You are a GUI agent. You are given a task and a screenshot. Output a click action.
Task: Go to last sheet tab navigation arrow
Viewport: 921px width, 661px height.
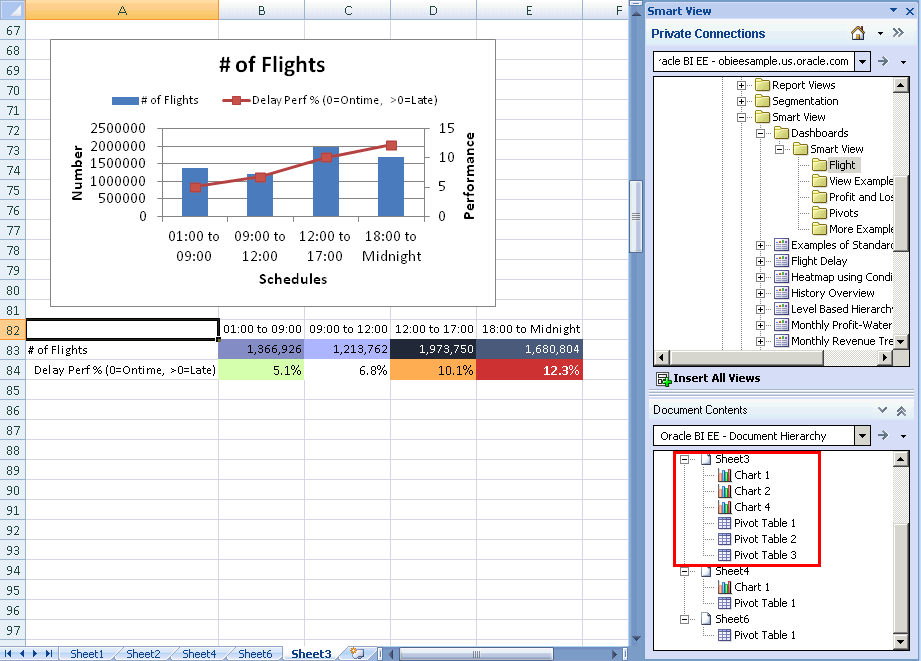pos(49,653)
